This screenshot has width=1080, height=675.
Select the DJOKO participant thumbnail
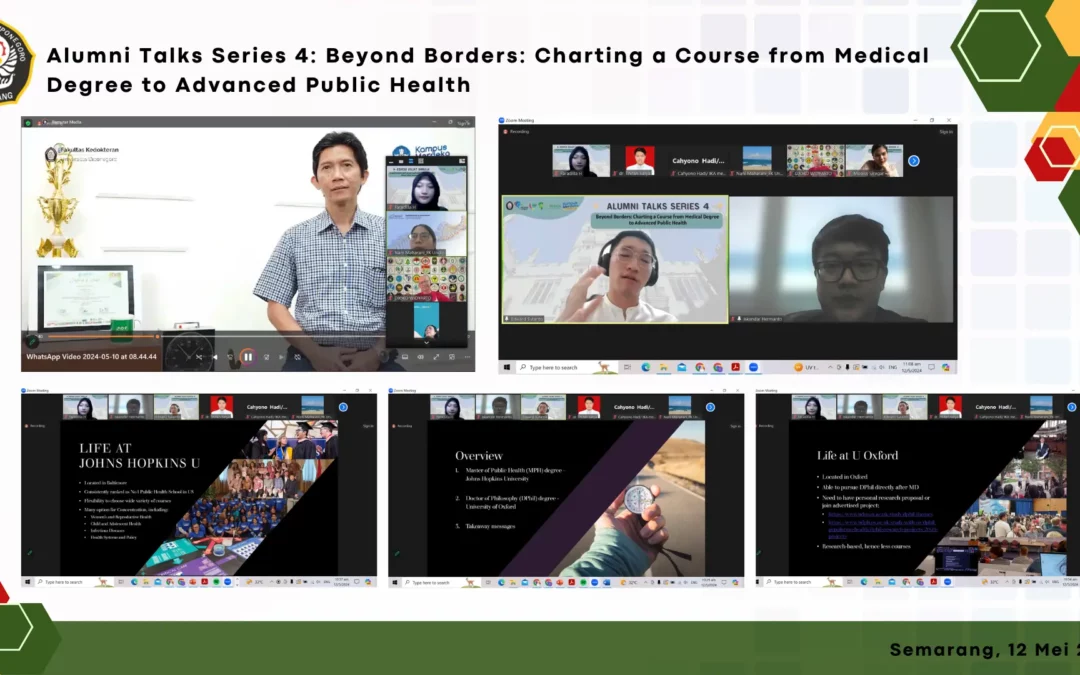click(815, 160)
